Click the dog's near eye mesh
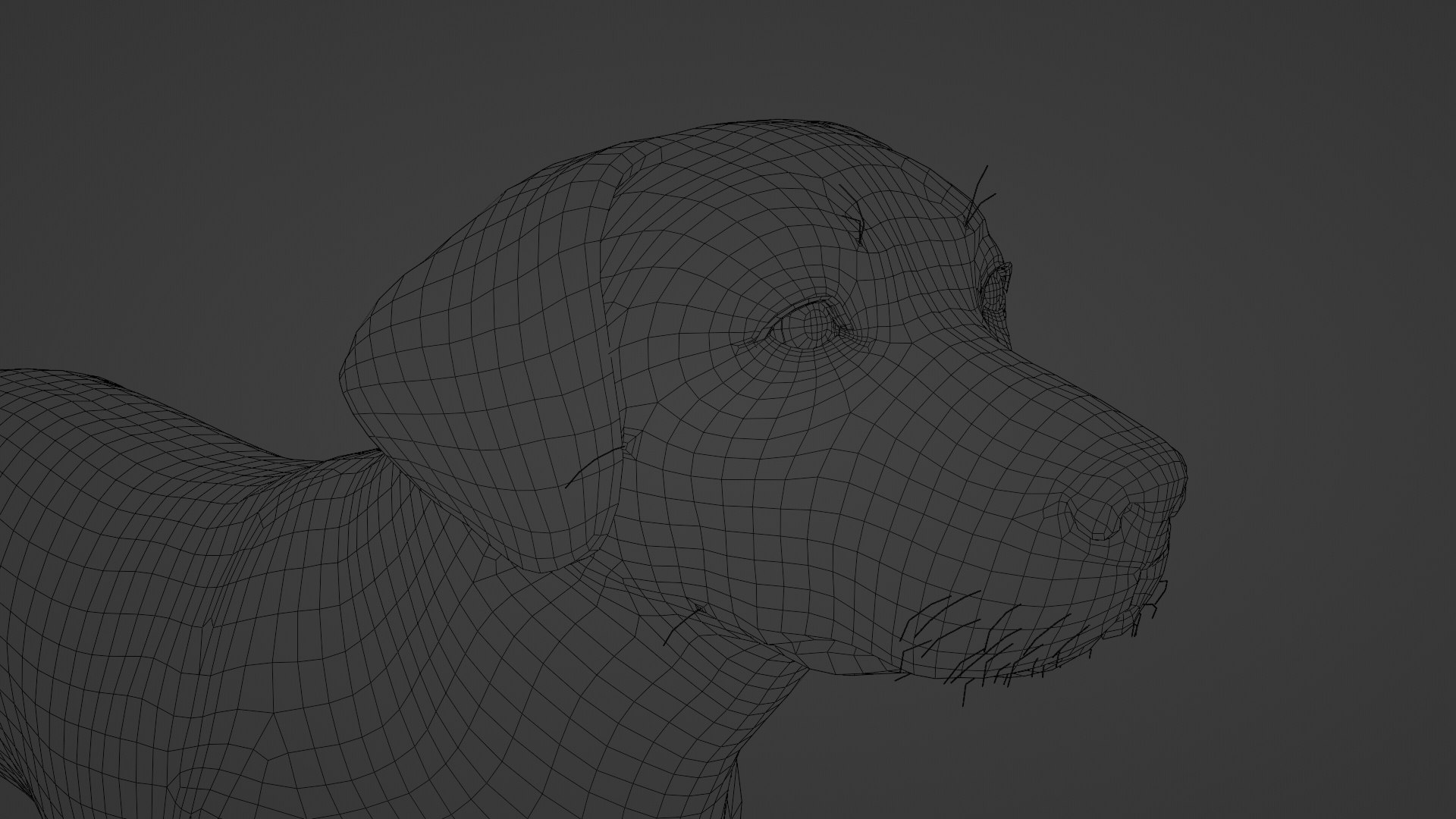The image size is (1456, 819). point(809,327)
